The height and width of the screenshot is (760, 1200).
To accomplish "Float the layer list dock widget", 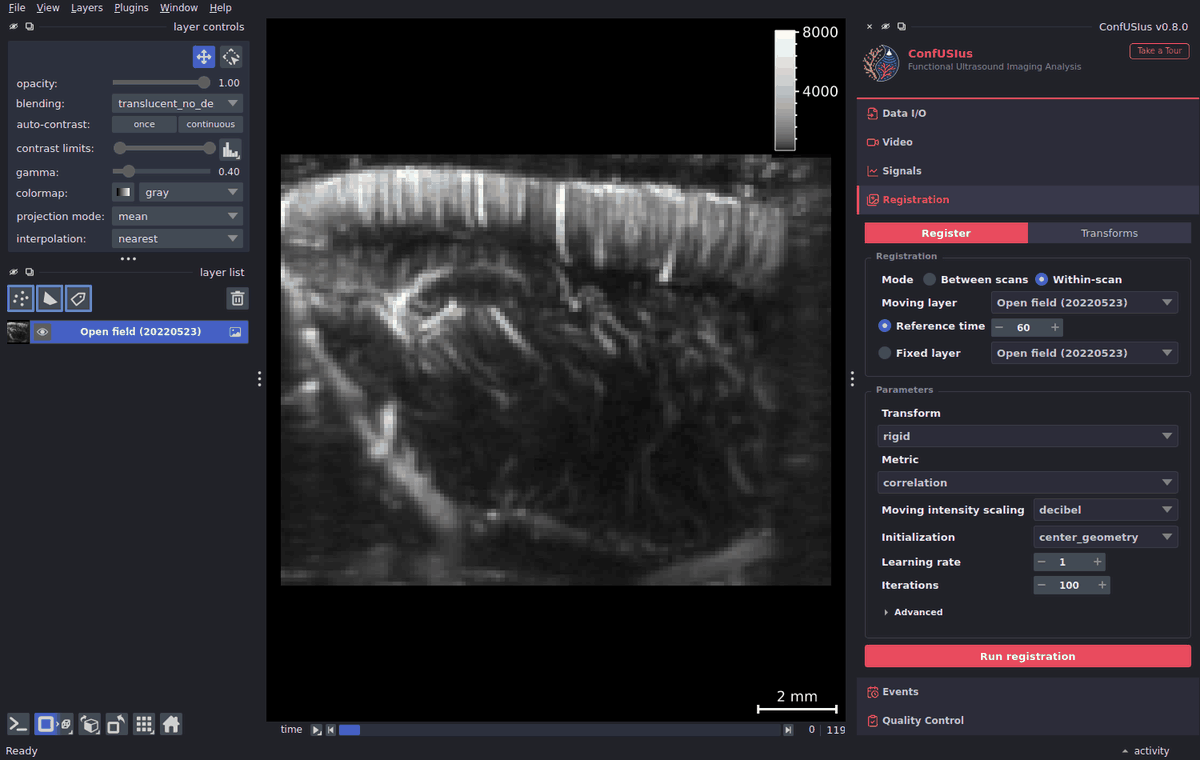I will click(29, 272).
